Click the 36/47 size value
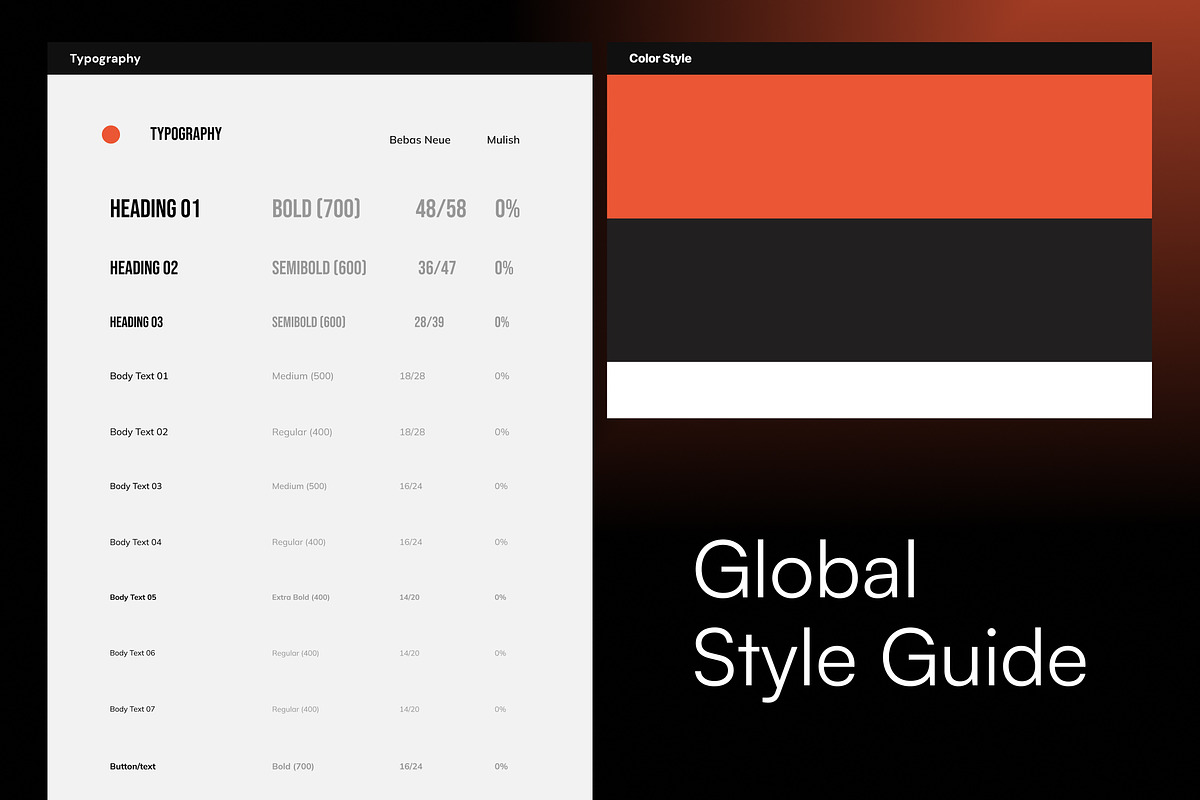 [437, 268]
